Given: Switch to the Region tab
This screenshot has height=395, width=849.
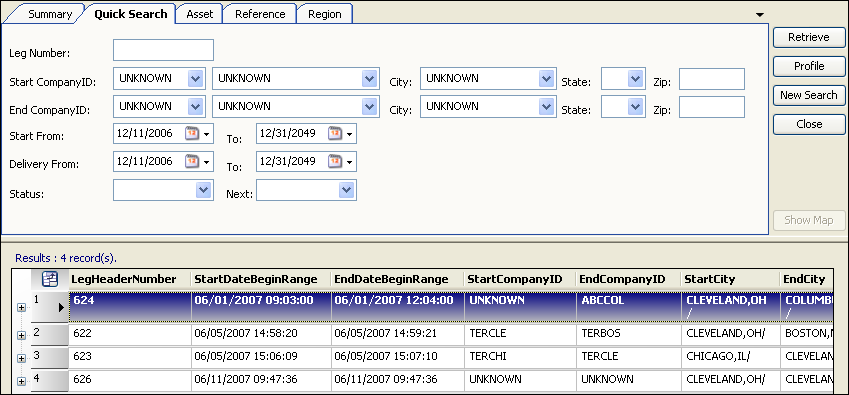Looking at the screenshot, I should click(325, 14).
